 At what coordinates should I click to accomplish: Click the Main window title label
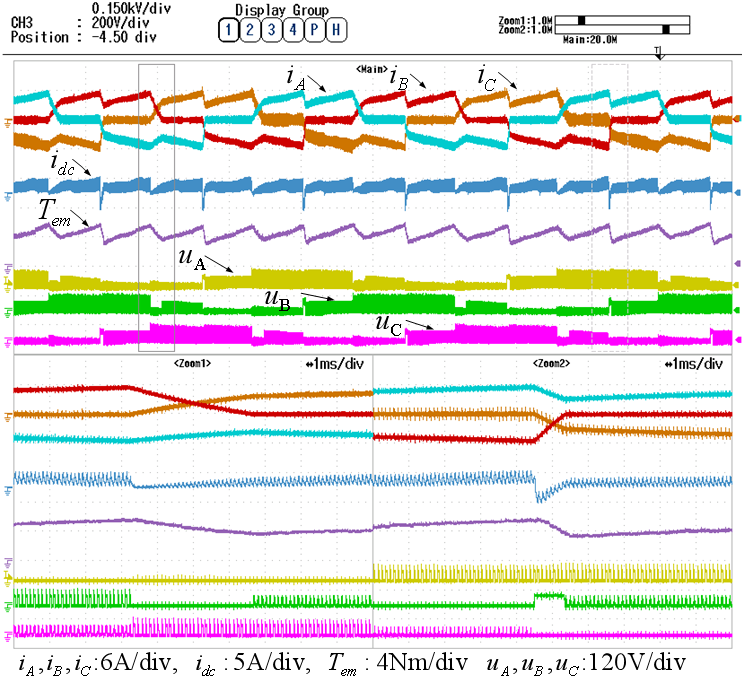point(372,68)
